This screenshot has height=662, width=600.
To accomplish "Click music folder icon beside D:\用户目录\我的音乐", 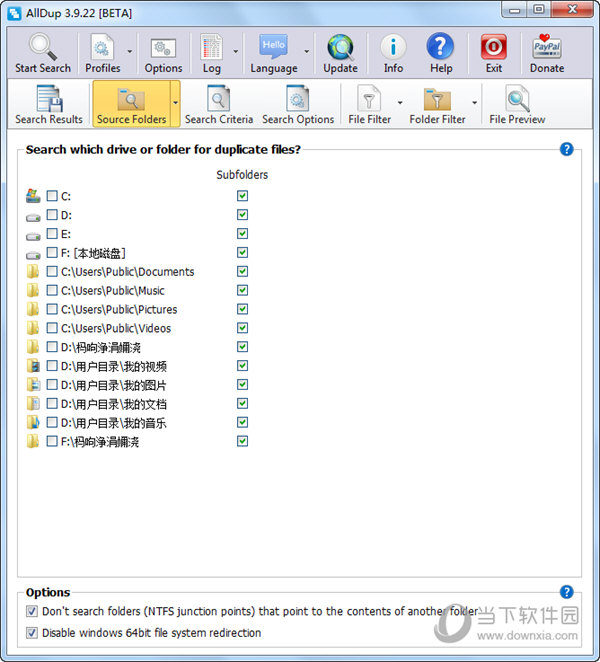I will [33, 422].
